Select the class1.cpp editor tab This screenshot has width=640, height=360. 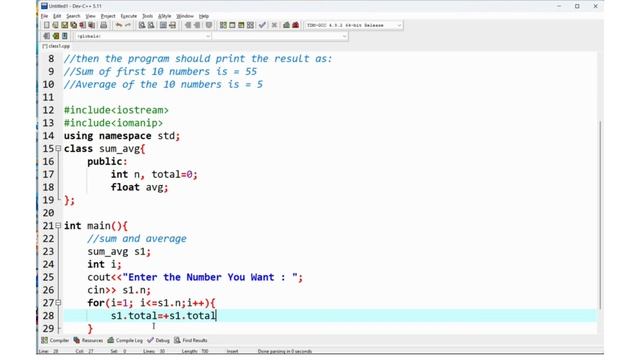[x=56, y=46]
